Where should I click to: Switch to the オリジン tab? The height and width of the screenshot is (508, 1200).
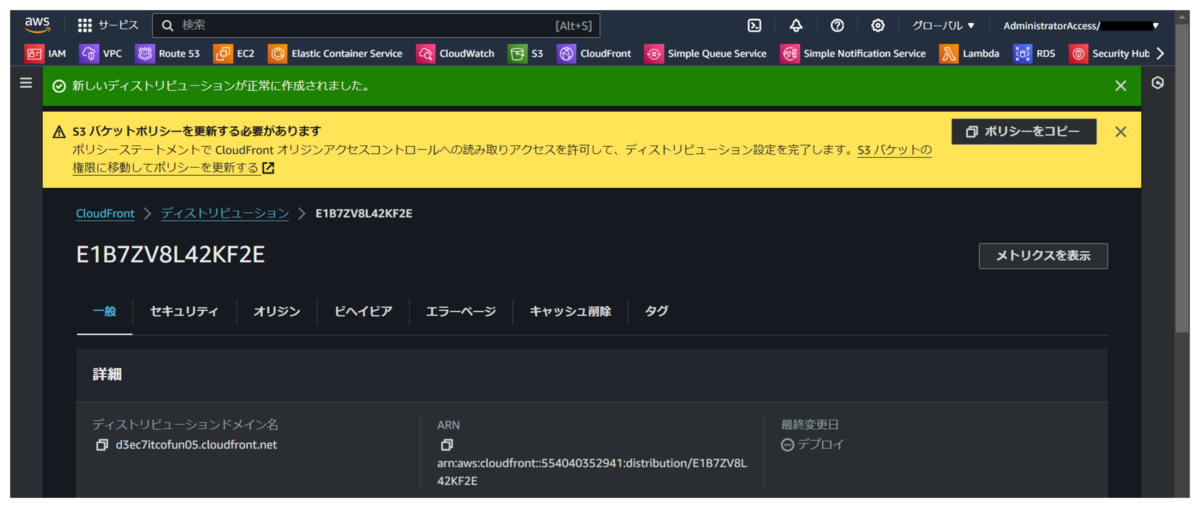(277, 311)
